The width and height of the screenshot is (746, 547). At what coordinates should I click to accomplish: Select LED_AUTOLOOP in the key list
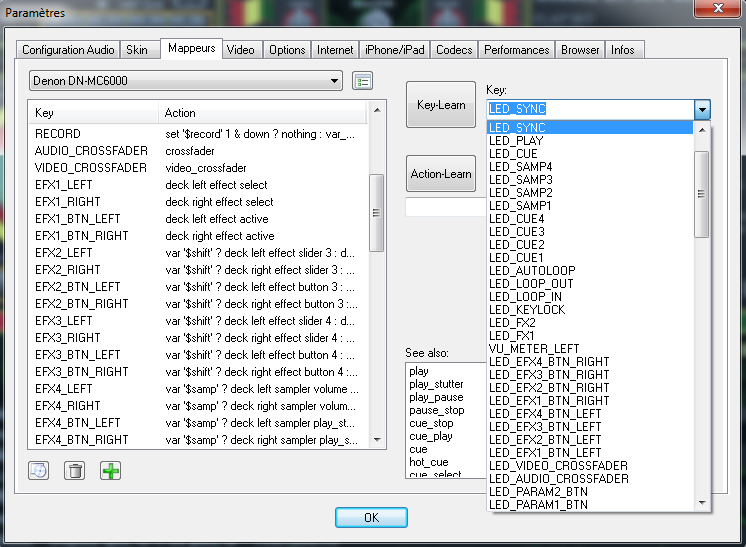pos(532,271)
